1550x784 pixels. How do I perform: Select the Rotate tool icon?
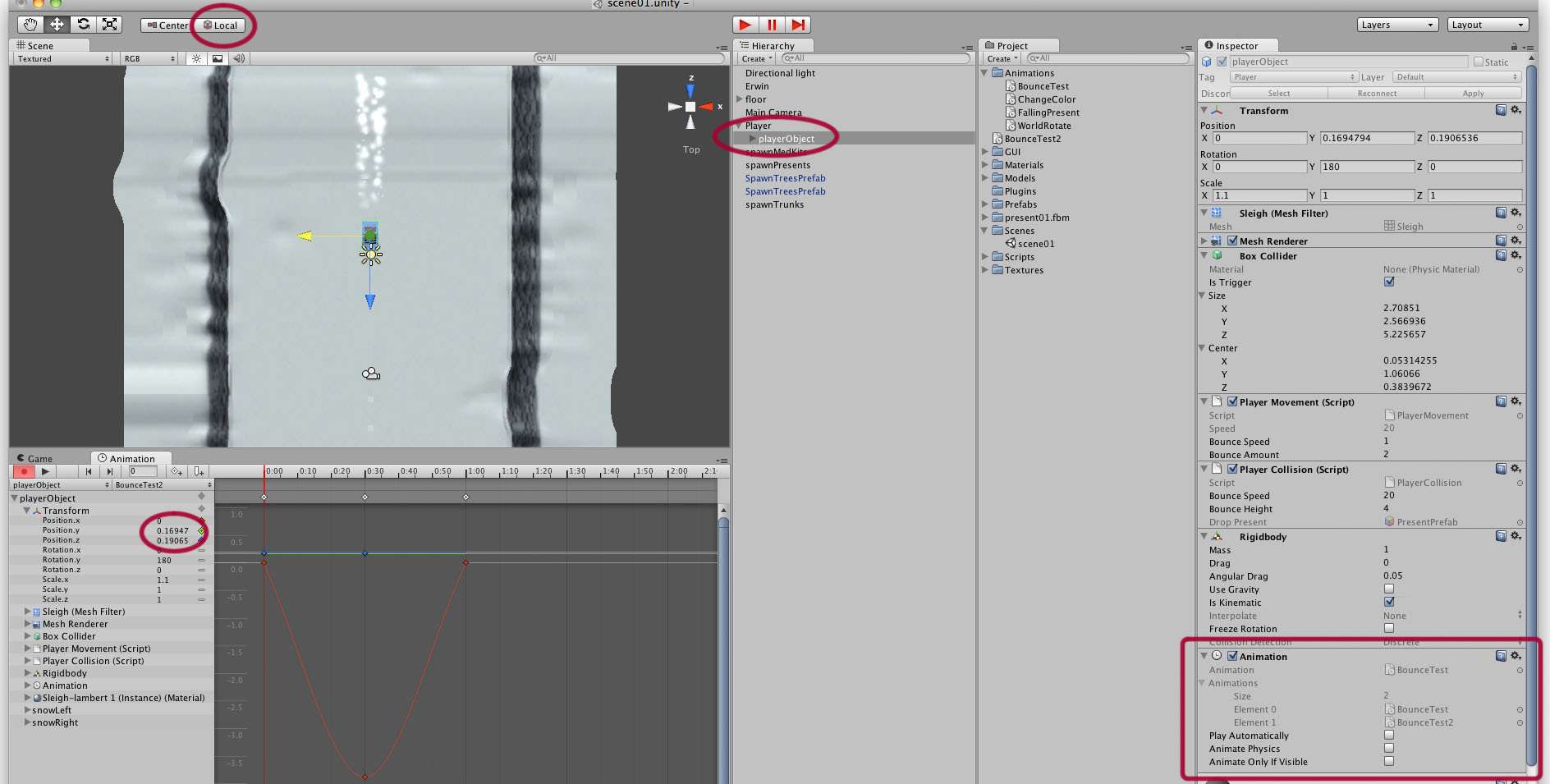click(x=84, y=25)
